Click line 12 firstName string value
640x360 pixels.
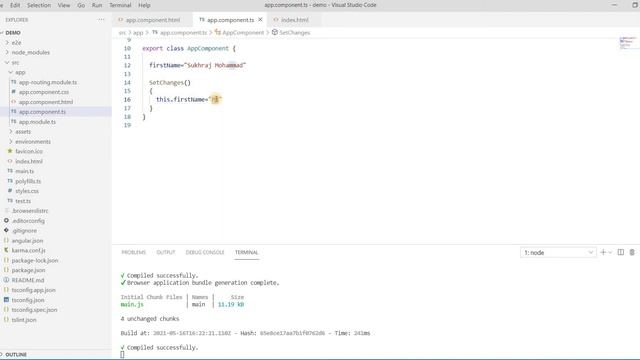[x=215, y=65]
